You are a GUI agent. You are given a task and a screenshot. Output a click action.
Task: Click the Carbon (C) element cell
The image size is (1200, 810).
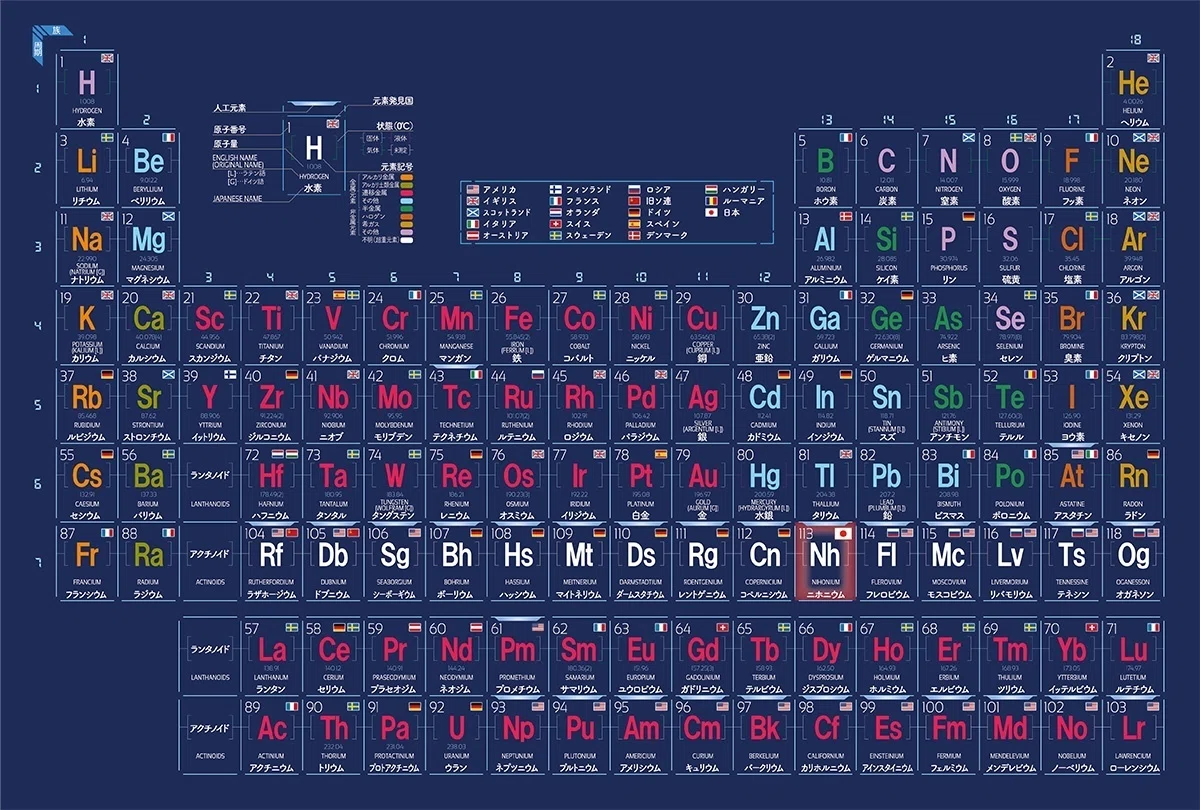pos(888,167)
